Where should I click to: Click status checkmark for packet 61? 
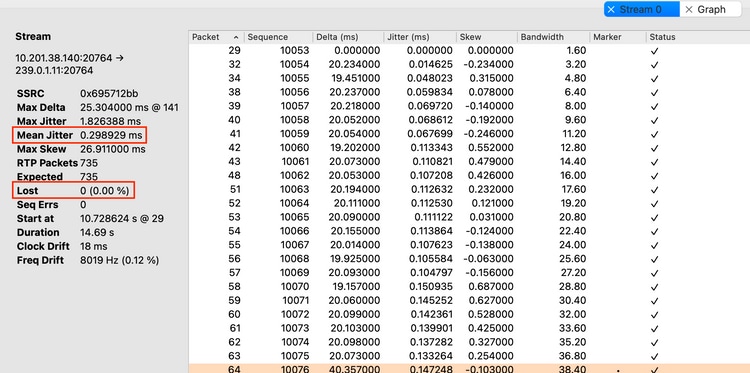(654, 329)
